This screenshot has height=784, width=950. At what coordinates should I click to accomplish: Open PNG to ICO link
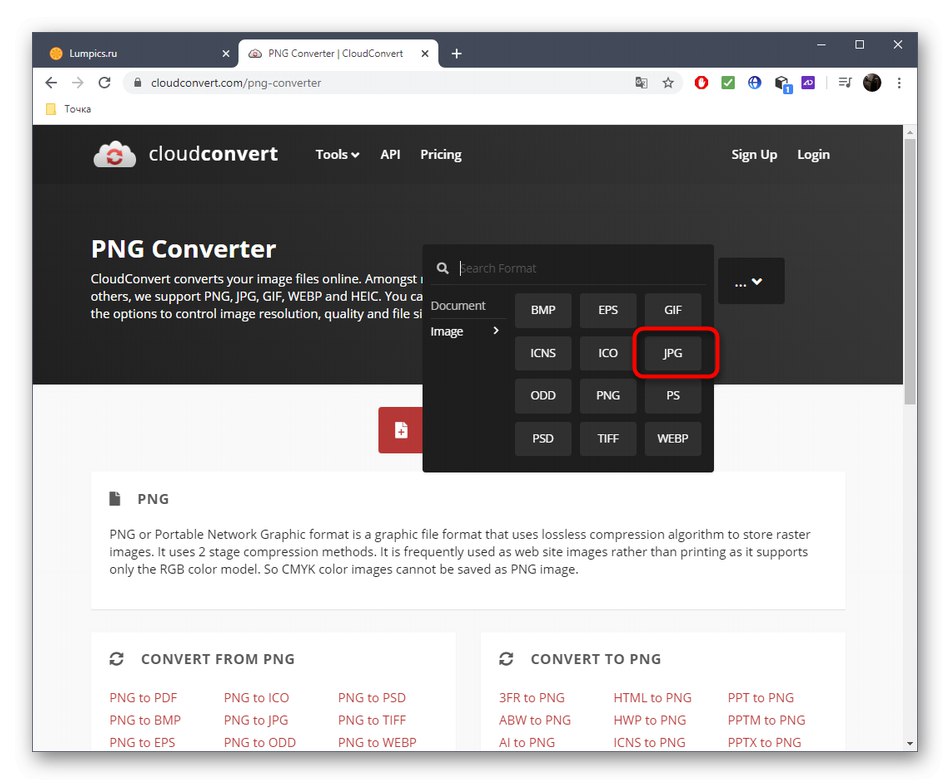point(256,698)
